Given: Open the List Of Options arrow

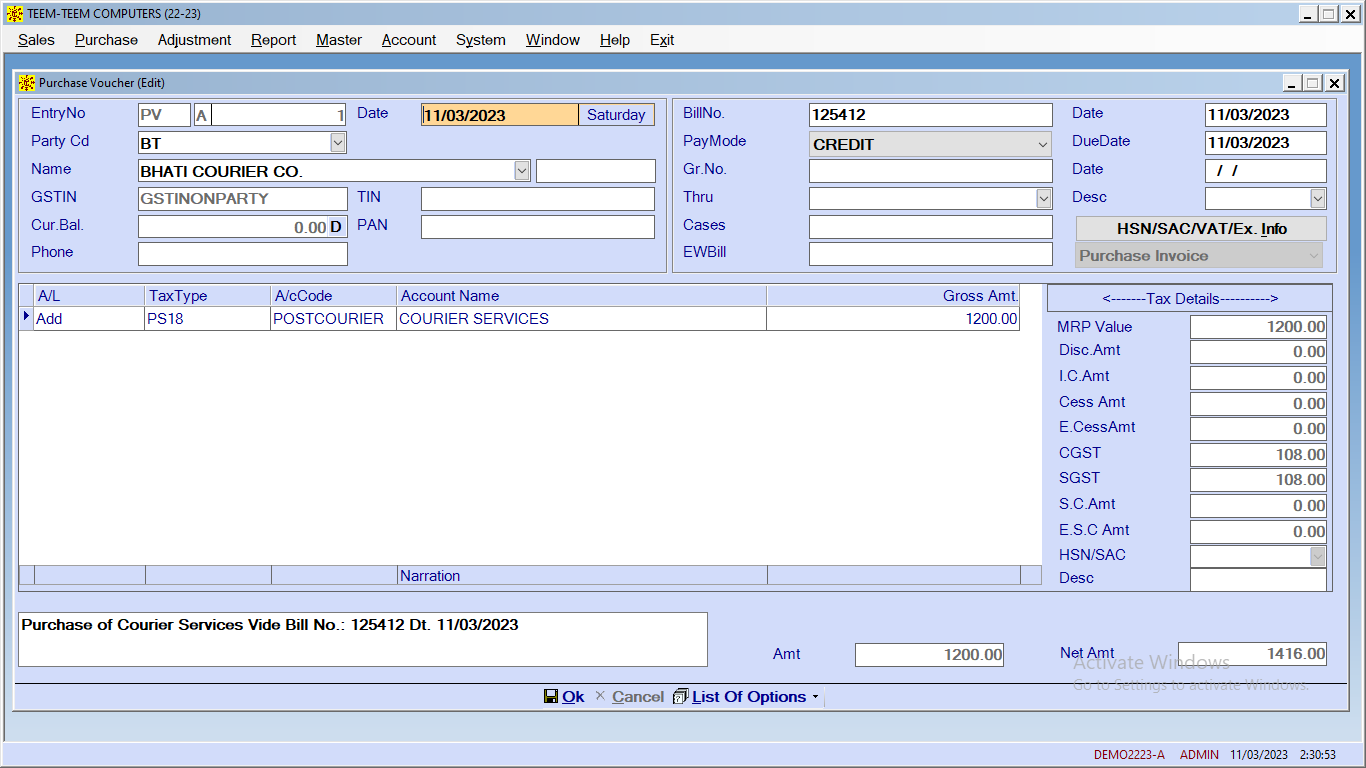Looking at the screenshot, I should pos(816,698).
